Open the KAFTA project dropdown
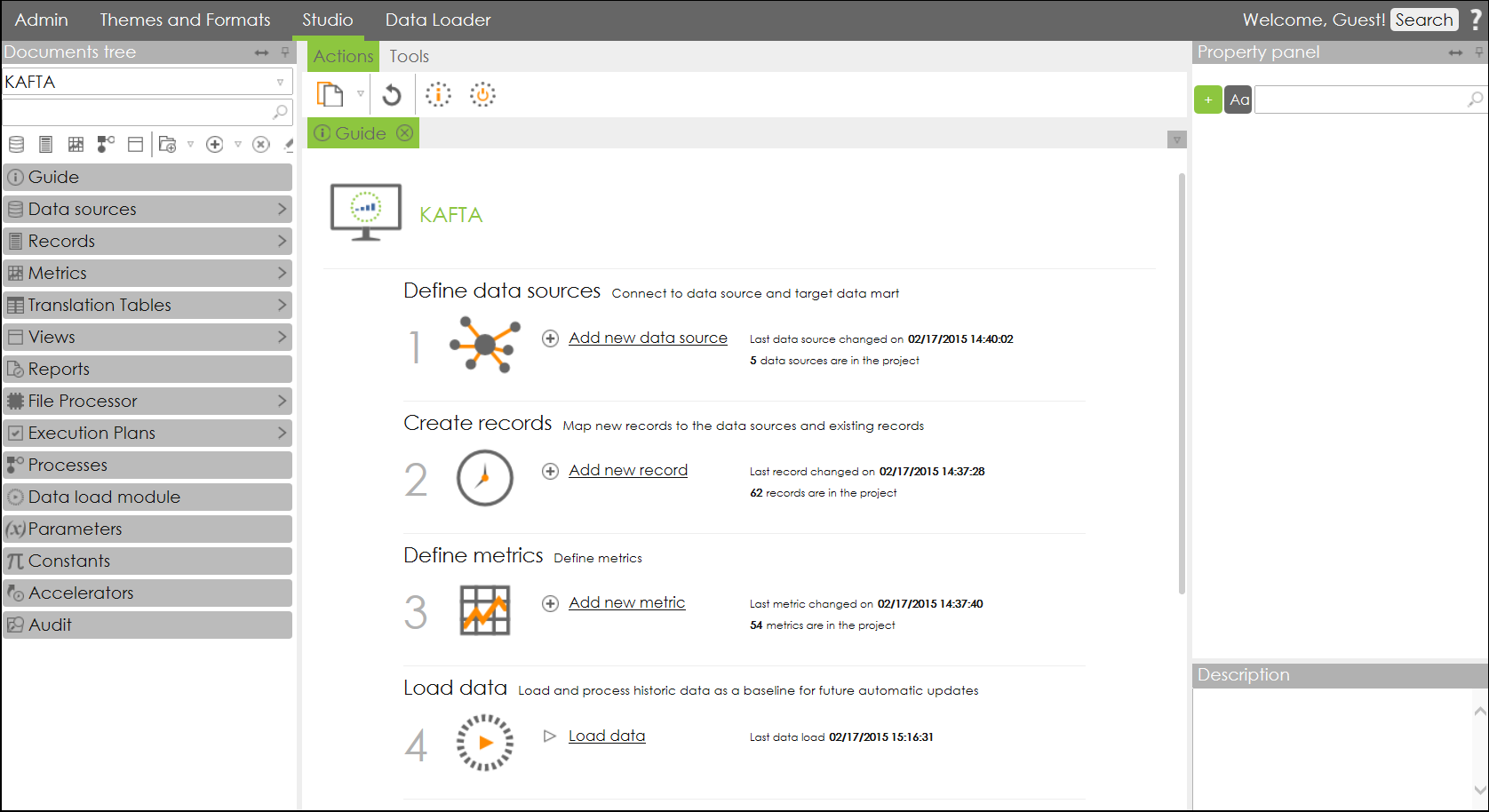 [x=280, y=82]
